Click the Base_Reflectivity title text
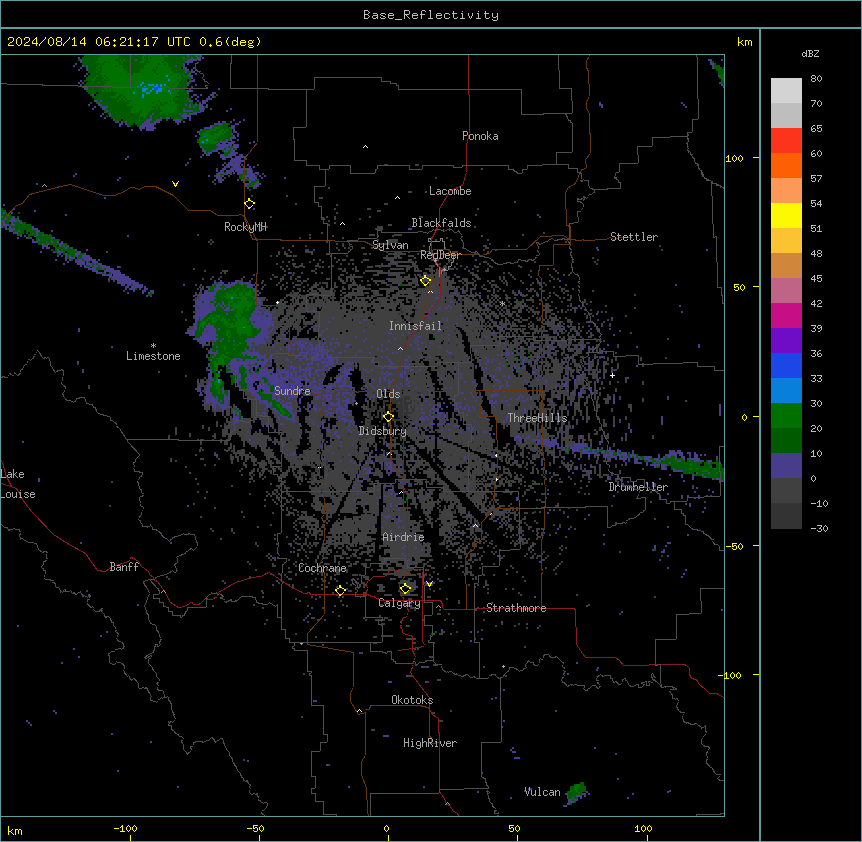 click(x=431, y=15)
